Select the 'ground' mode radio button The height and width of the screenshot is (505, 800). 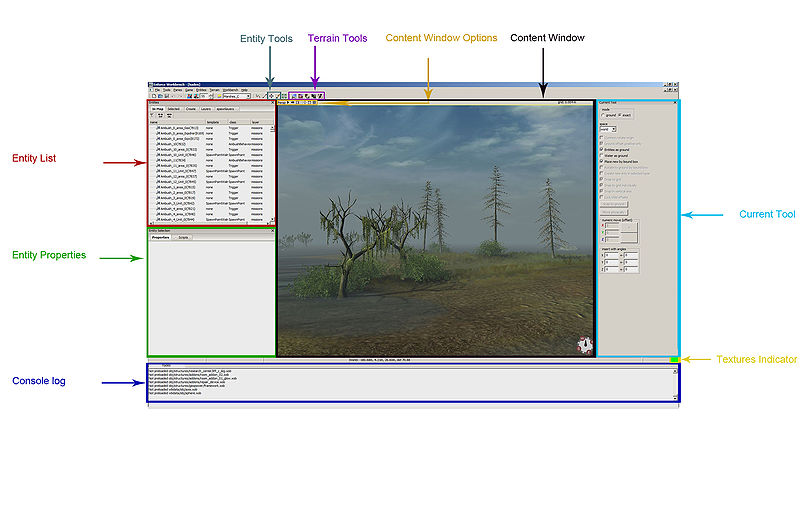[x=601, y=116]
